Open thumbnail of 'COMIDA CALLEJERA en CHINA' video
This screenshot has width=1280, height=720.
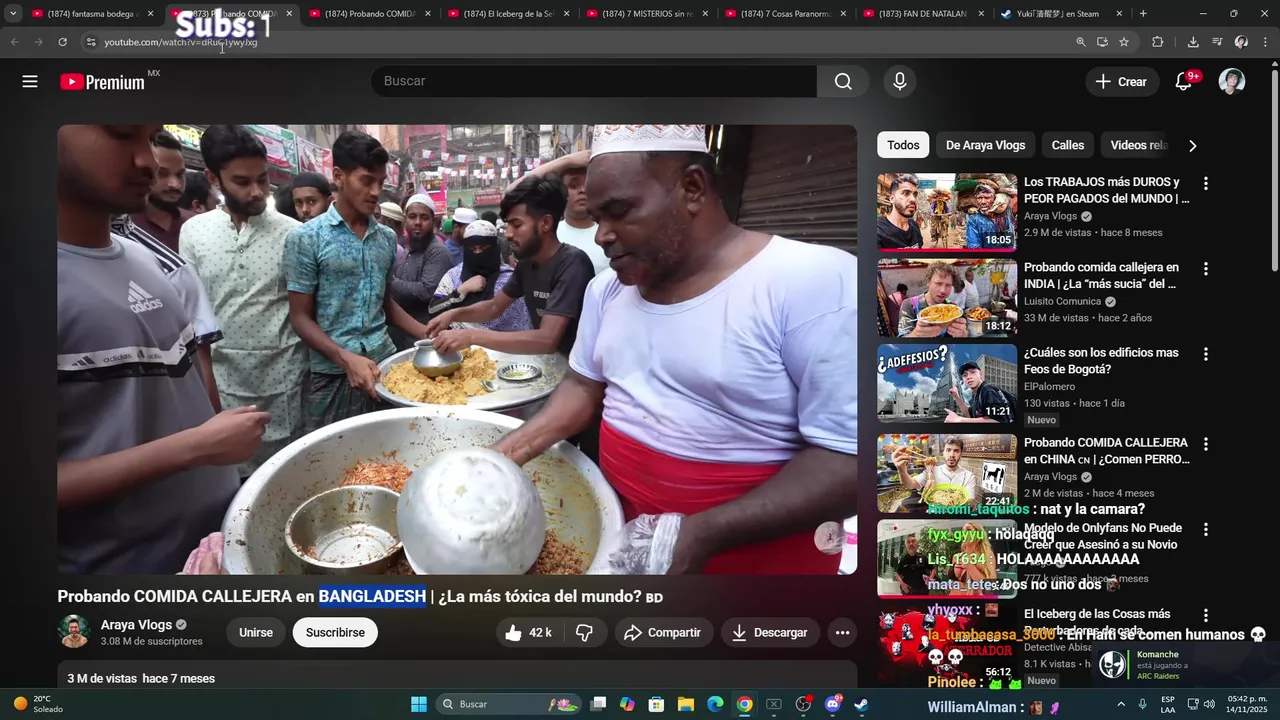coord(947,473)
